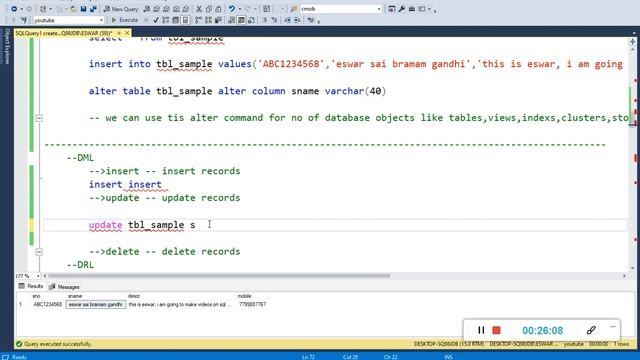640x360 pixels.
Task: Select the mobile cell value
Action: pyautogui.click(x=253, y=304)
